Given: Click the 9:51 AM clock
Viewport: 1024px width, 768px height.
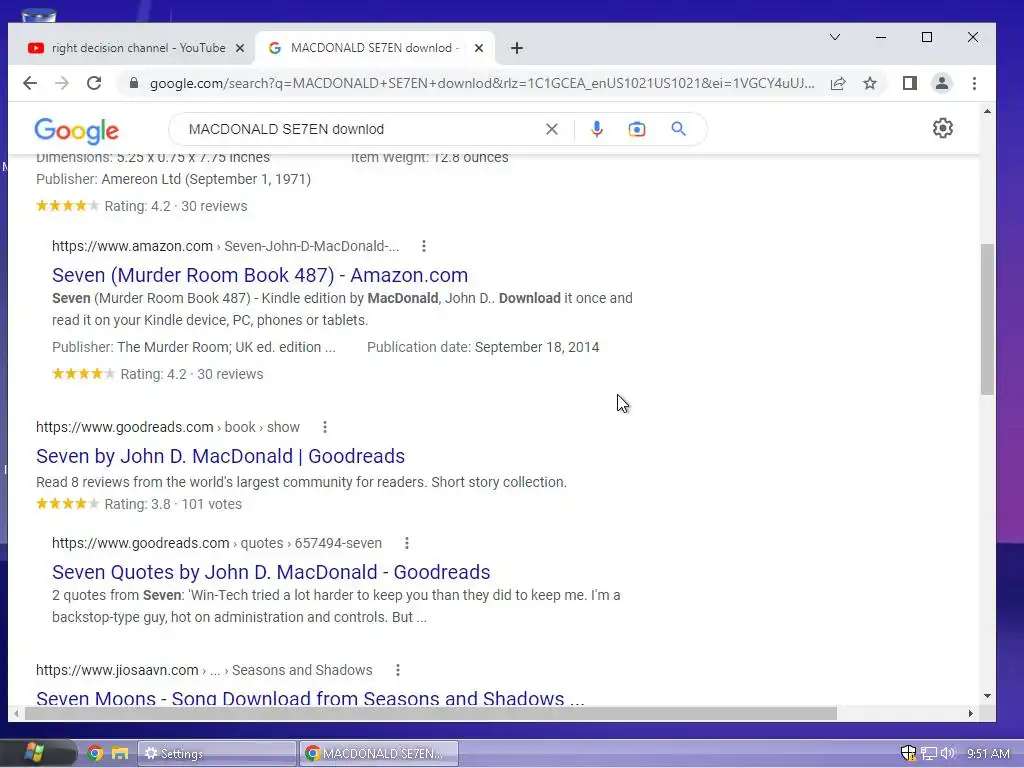Looking at the screenshot, I should [989, 754].
